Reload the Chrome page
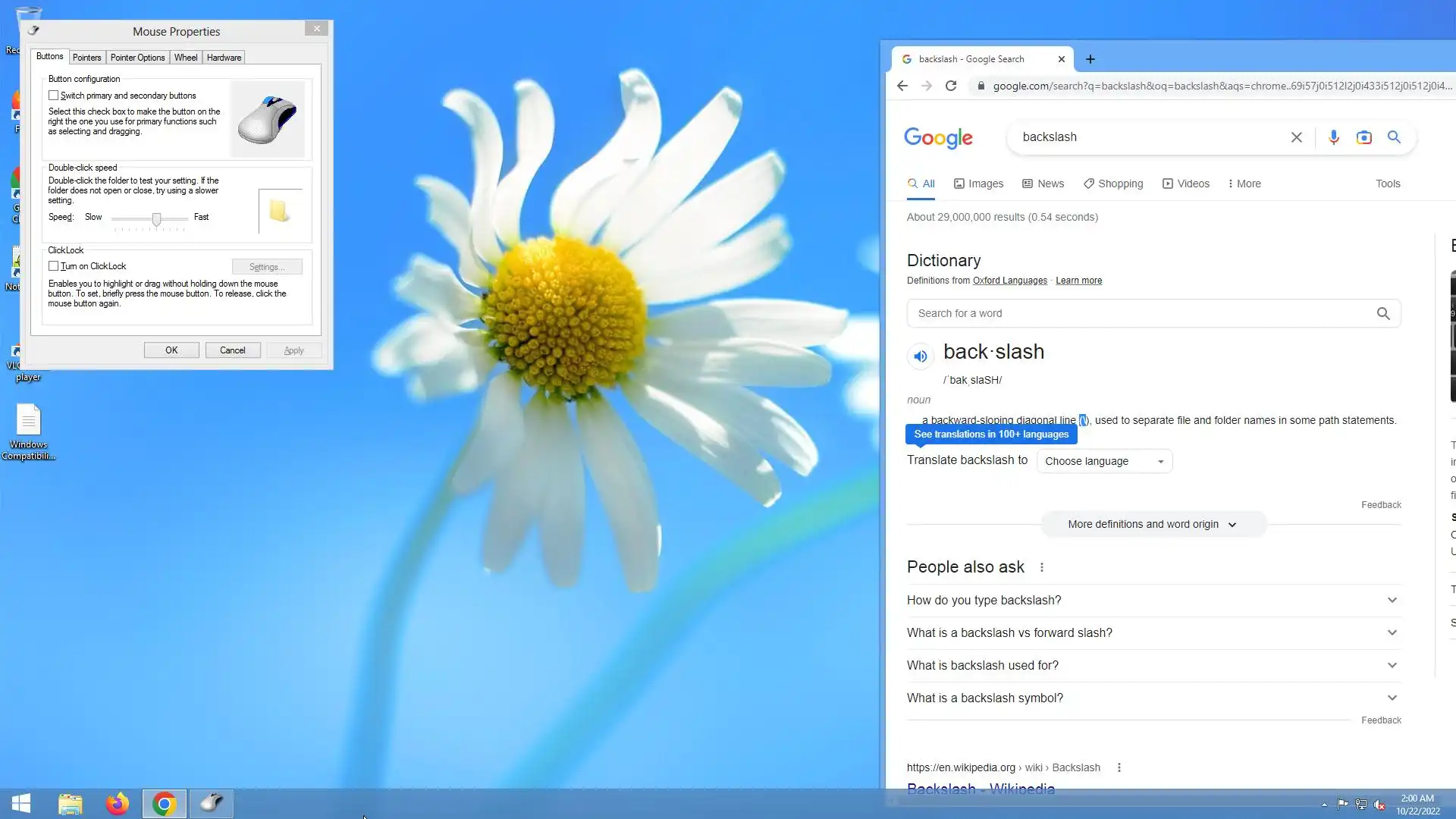The height and width of the screenshot is (819, 1456). [951, 86]
